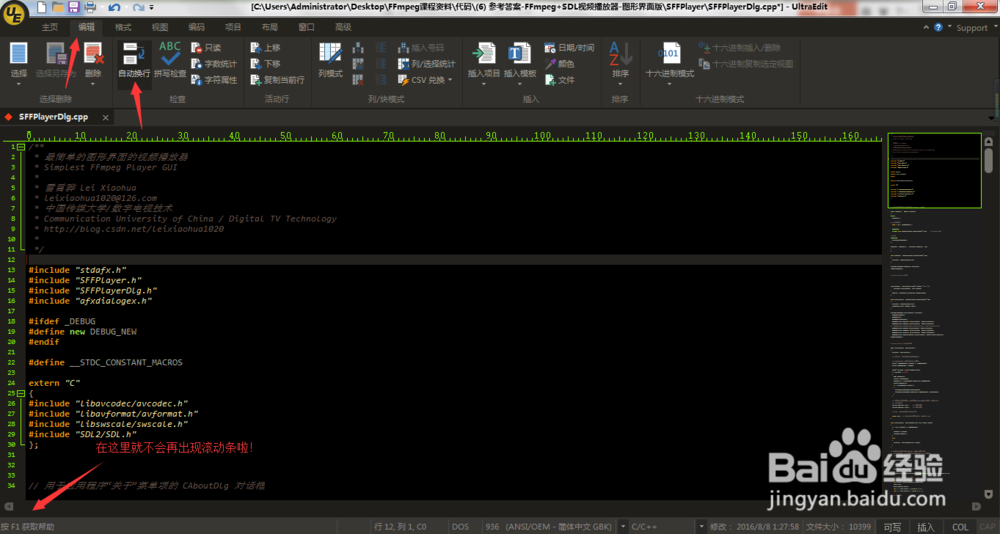
Task: Open the 颜色 color picker eyedropper
Action: 559,64
